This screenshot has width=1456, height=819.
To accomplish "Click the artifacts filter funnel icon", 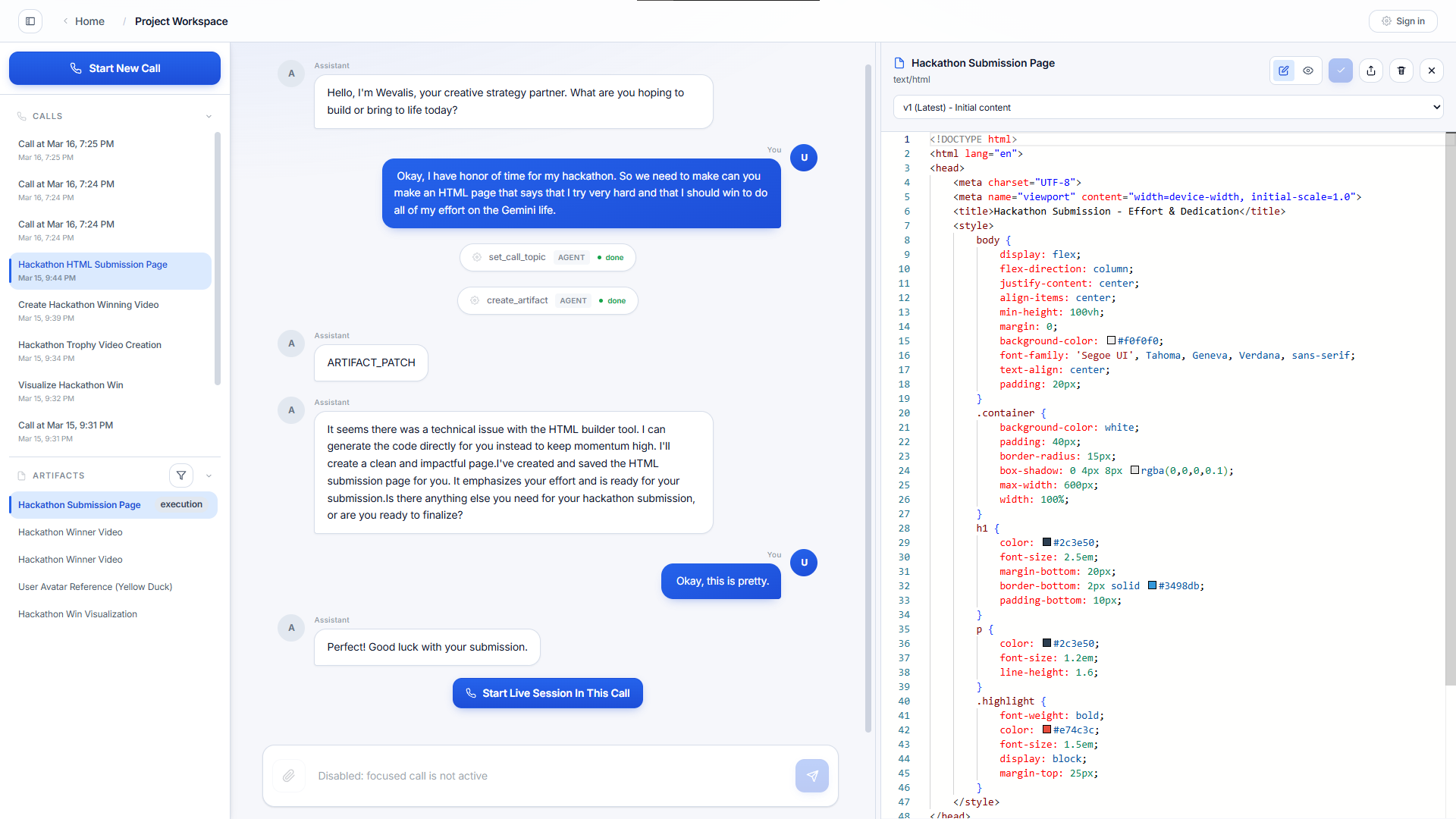I will 181,475.
